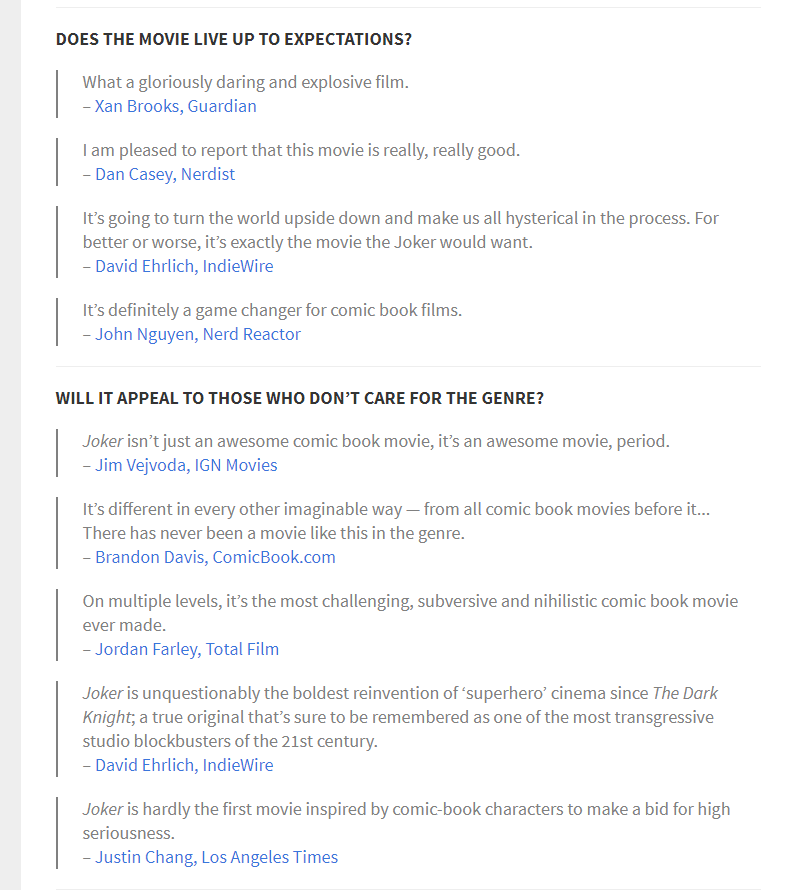Click the quote about most challenging, subversive, nihilistic movie
This screenshot has width=786, height=890.
pos(410,613)
